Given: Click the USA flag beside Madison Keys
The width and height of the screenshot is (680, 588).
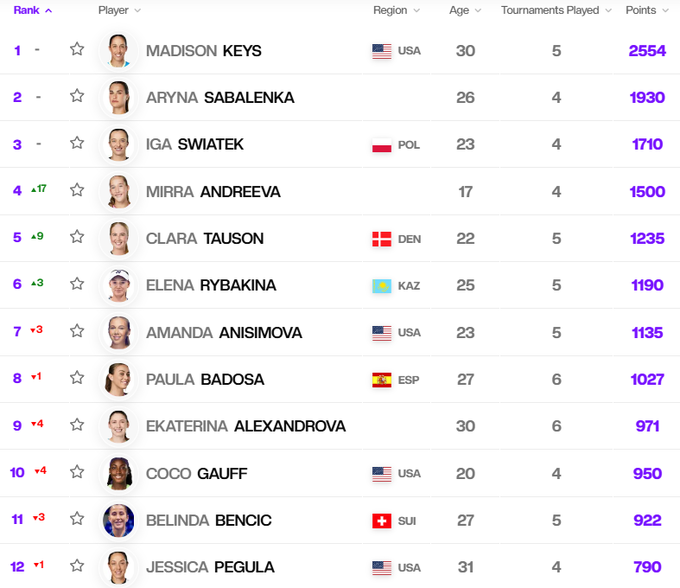Looking at the screenshot, I should point(381,51).
